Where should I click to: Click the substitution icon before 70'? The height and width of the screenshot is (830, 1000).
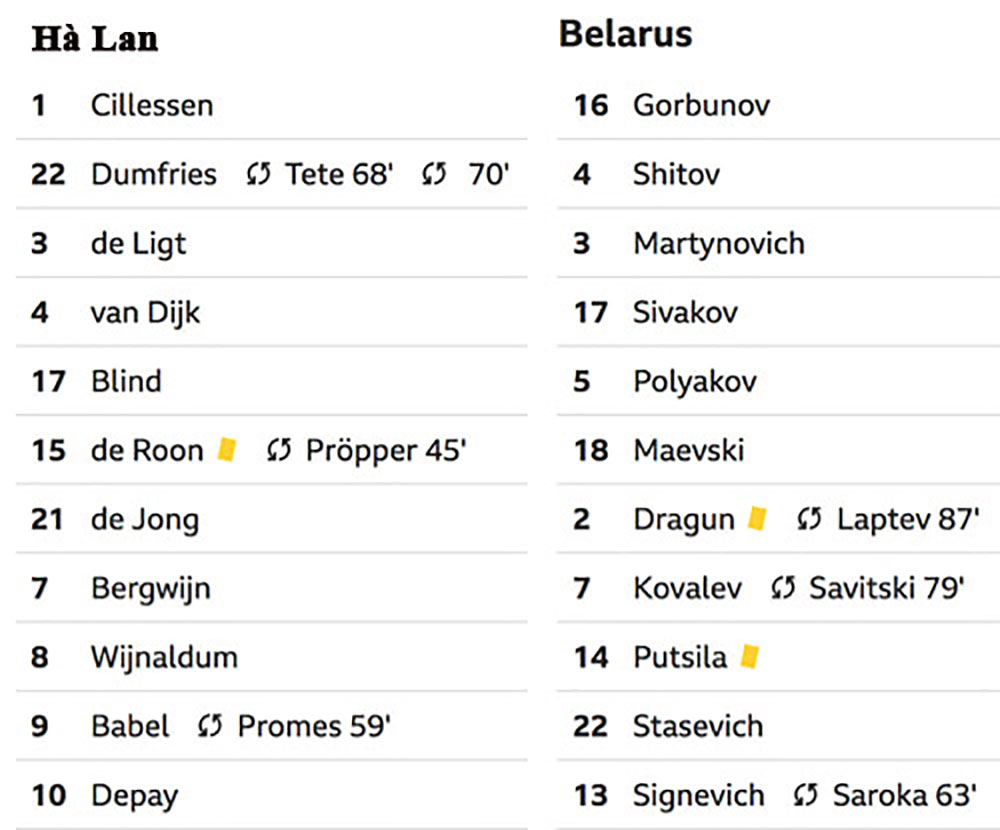click(x=434, y=175)
